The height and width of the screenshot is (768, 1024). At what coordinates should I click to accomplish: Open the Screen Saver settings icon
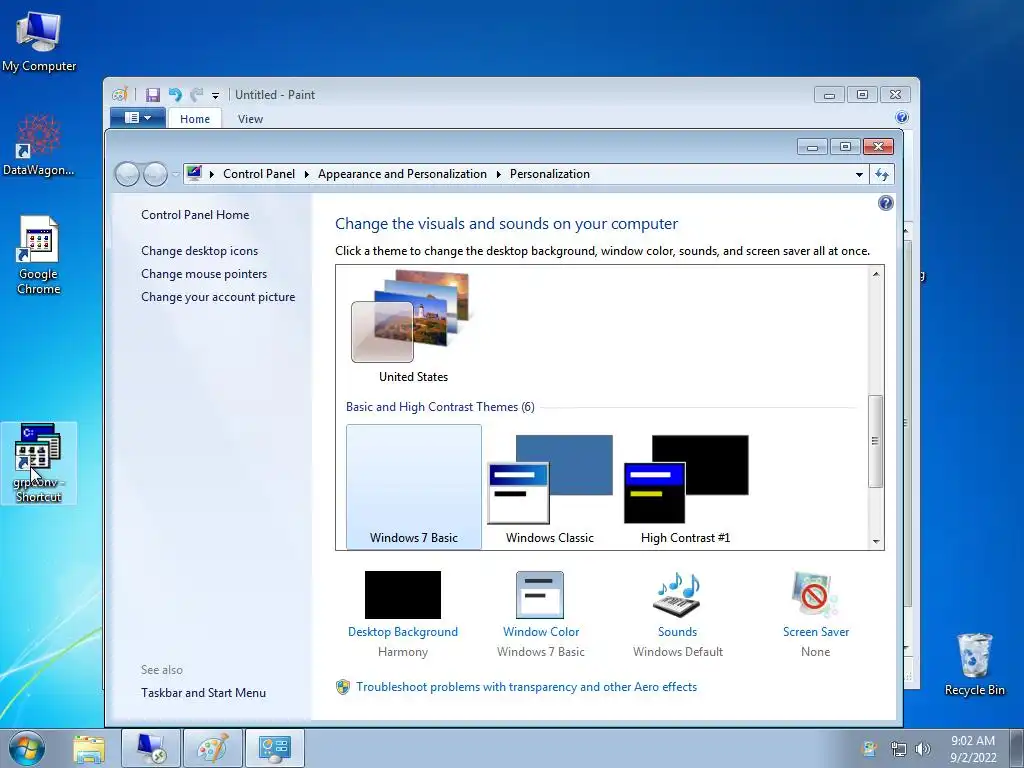coord(814,595)
